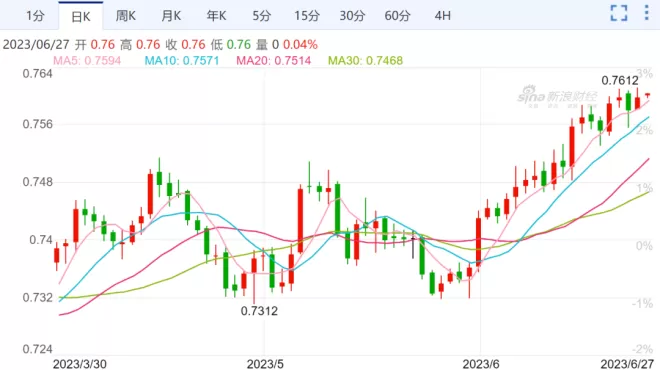Viewport: 660px width, 370px height.
Task: Open the fullscreen chart icon
Action: click(x=619, y=13)
